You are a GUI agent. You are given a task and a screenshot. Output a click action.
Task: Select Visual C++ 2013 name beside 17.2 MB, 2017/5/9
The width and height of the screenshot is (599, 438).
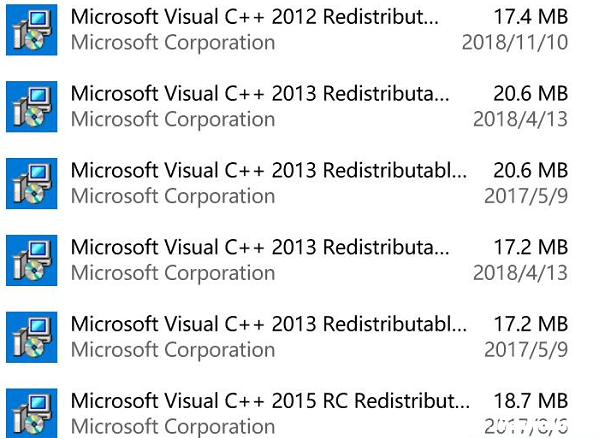[x=269, y=324]
